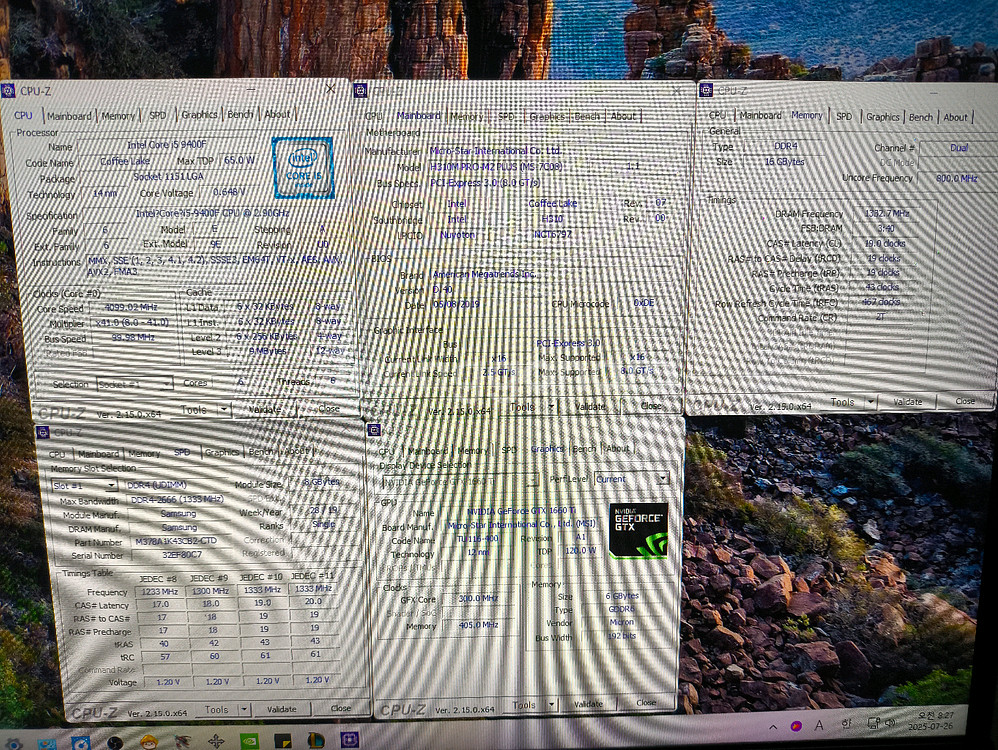Click the Intel Core i5 logo badge
Screen dimensions: 998x750
click(303, 167)
